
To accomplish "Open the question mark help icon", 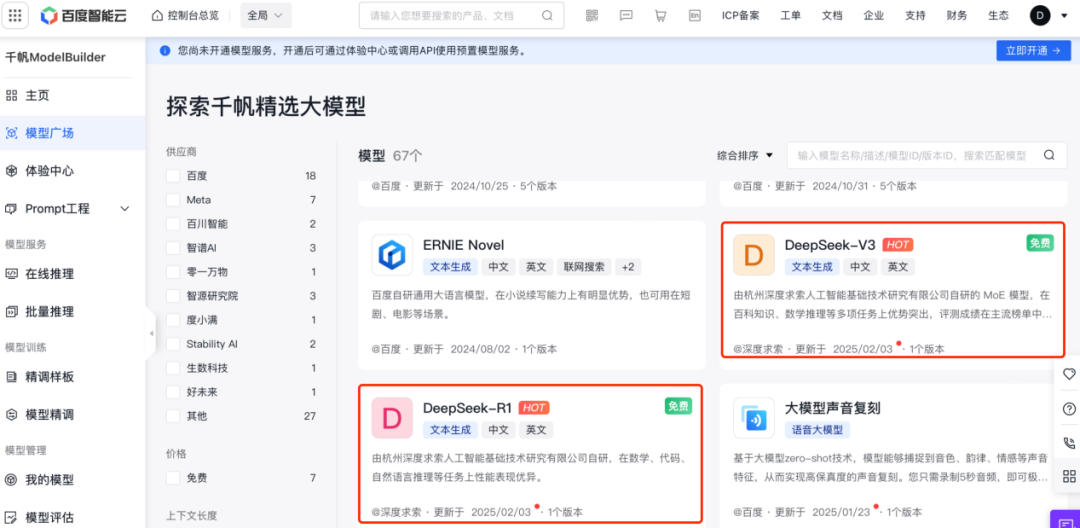I will pos(1069,409).
